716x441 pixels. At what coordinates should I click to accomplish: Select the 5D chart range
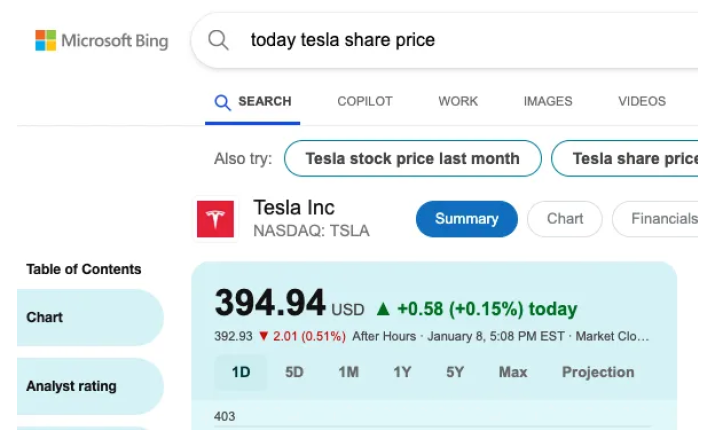[x=295, y=372]
